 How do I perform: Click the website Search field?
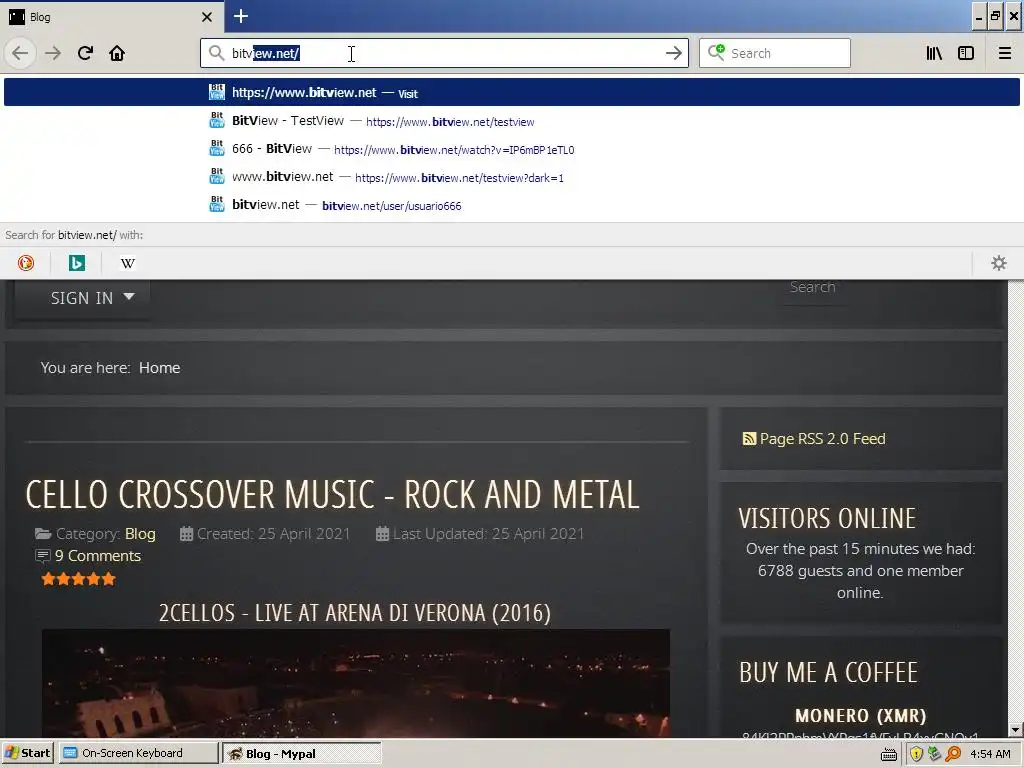point(813,288)
